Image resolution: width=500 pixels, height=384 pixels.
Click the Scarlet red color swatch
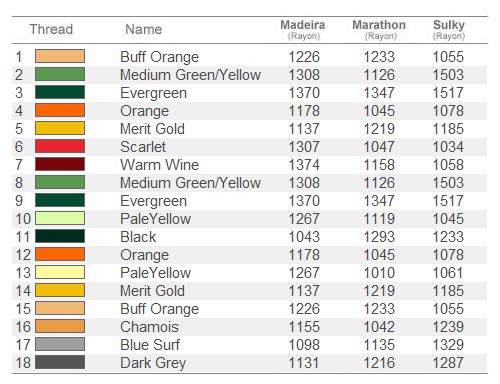[x=60, y=146]
